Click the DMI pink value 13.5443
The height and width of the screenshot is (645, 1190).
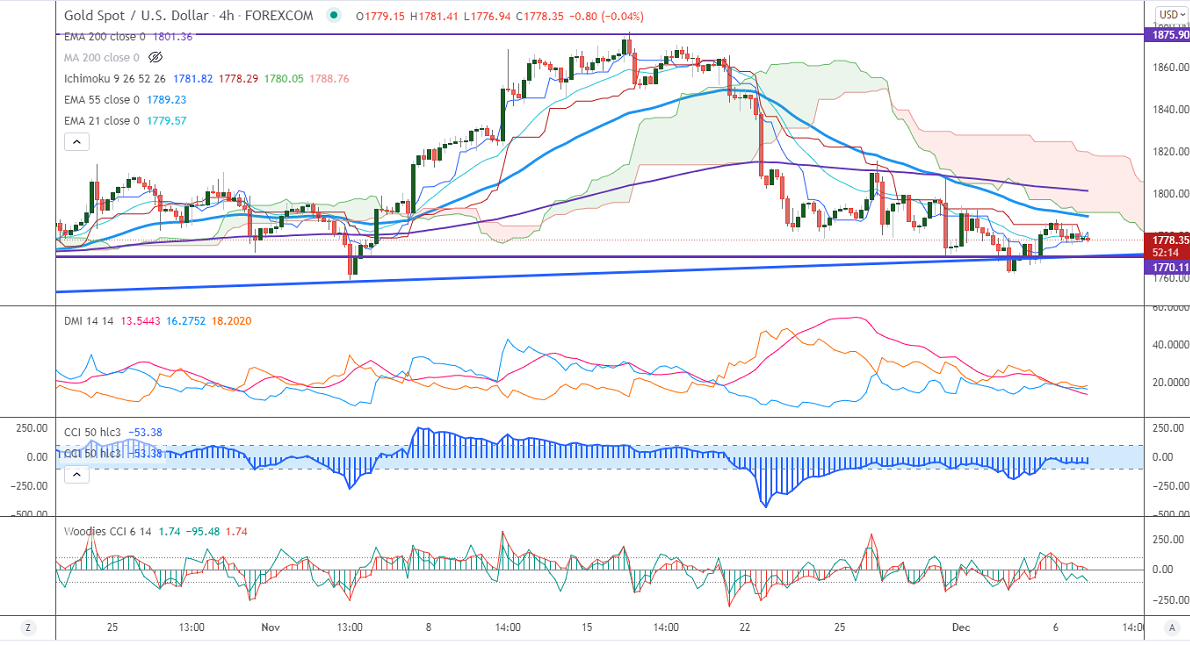click(140, 321)
